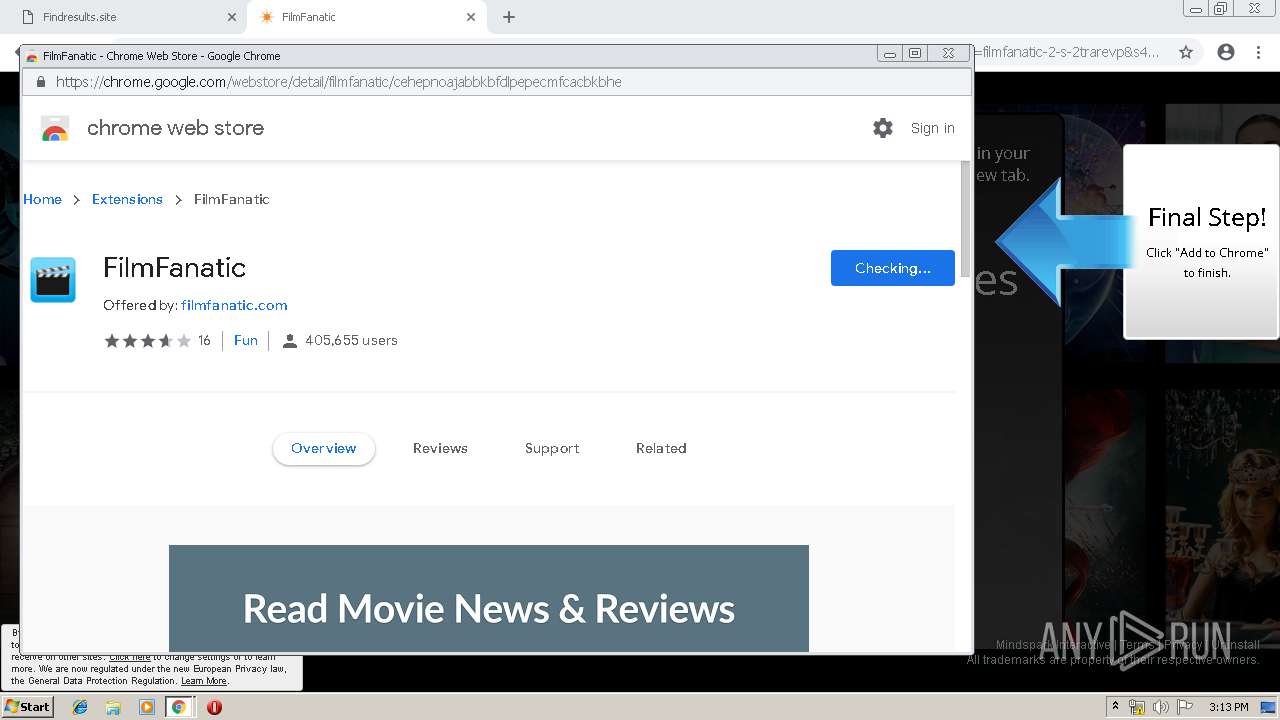
Task: Click the flag icon in system tray
Action: click(1185, 707)
